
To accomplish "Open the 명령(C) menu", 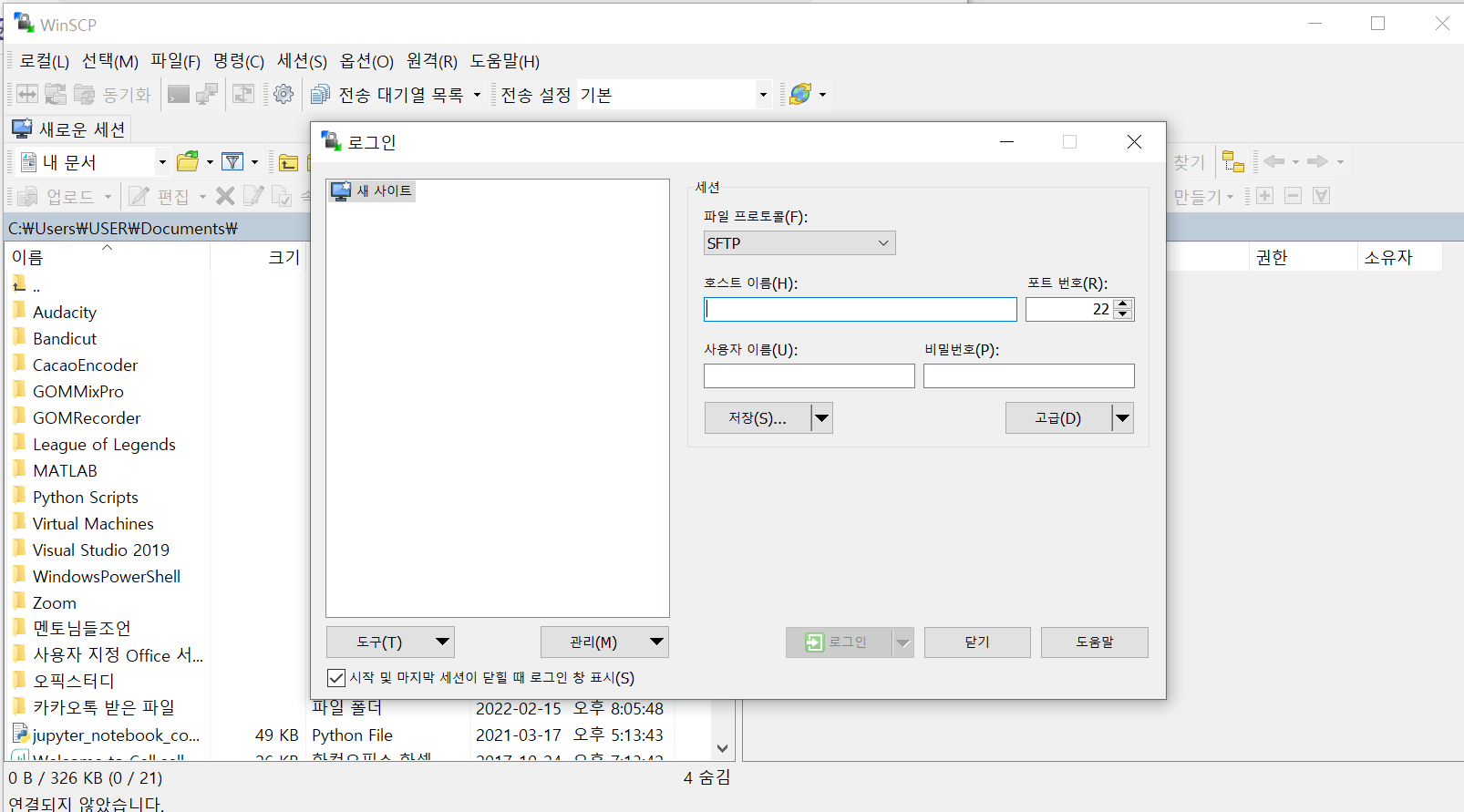I will (239, 61).
